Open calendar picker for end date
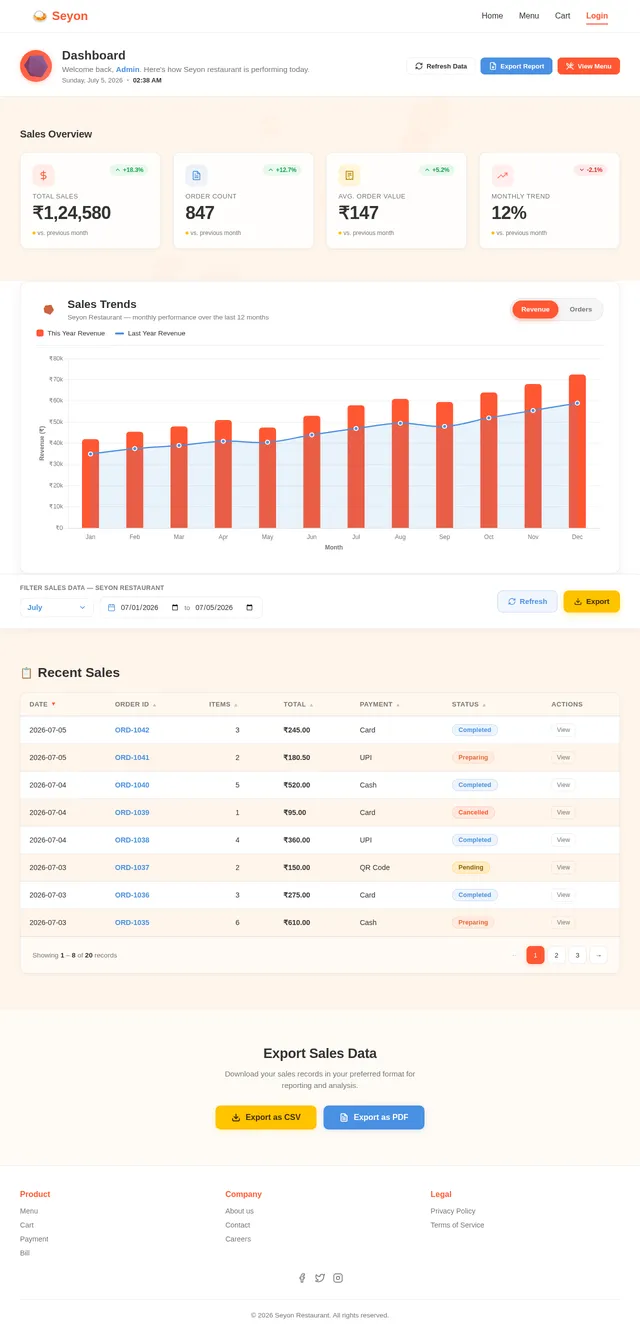Image resolution: width=640 pixels, height=1331 pixels. point(250,607)
